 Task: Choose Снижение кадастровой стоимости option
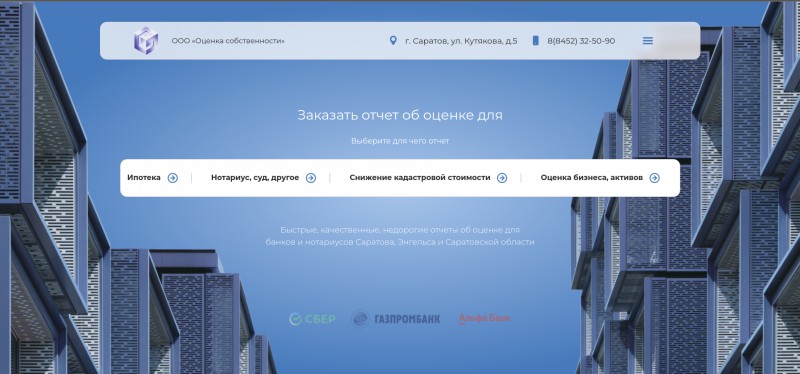click(x=420, y=178)
